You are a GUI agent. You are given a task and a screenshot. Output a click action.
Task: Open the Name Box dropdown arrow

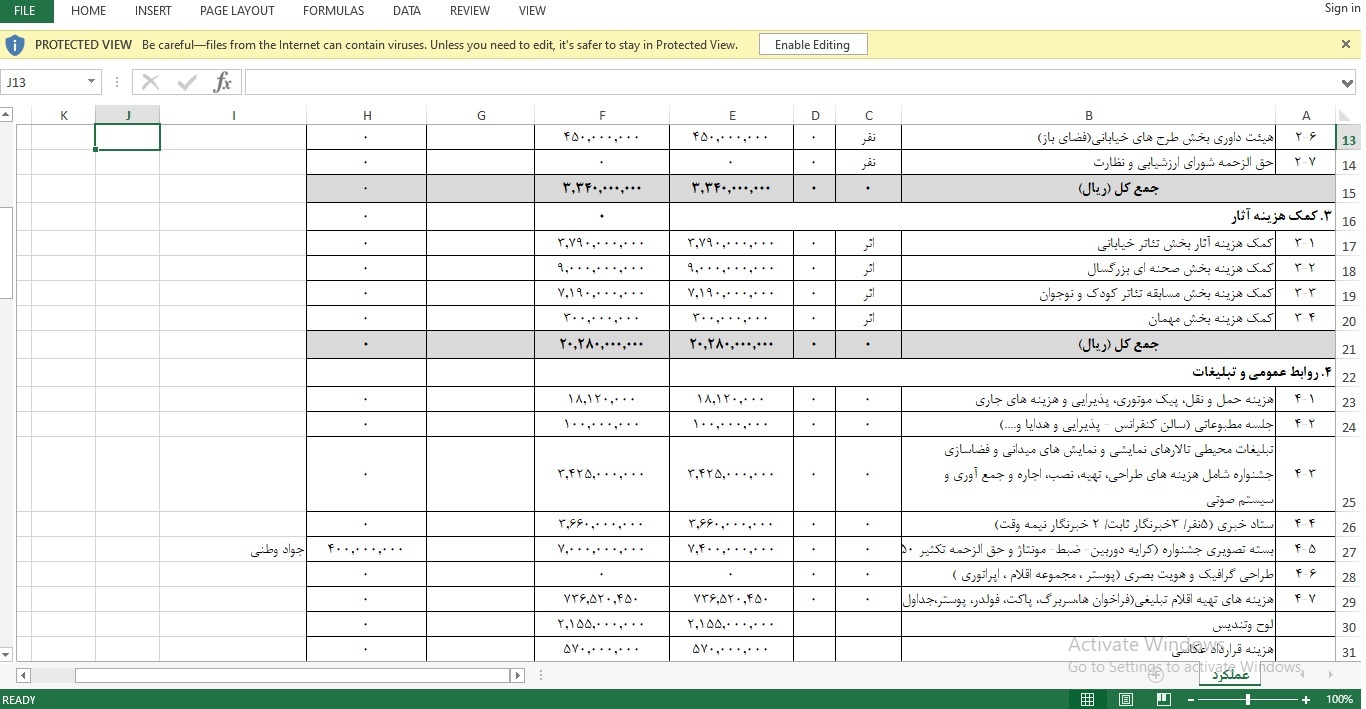[92, 82]
